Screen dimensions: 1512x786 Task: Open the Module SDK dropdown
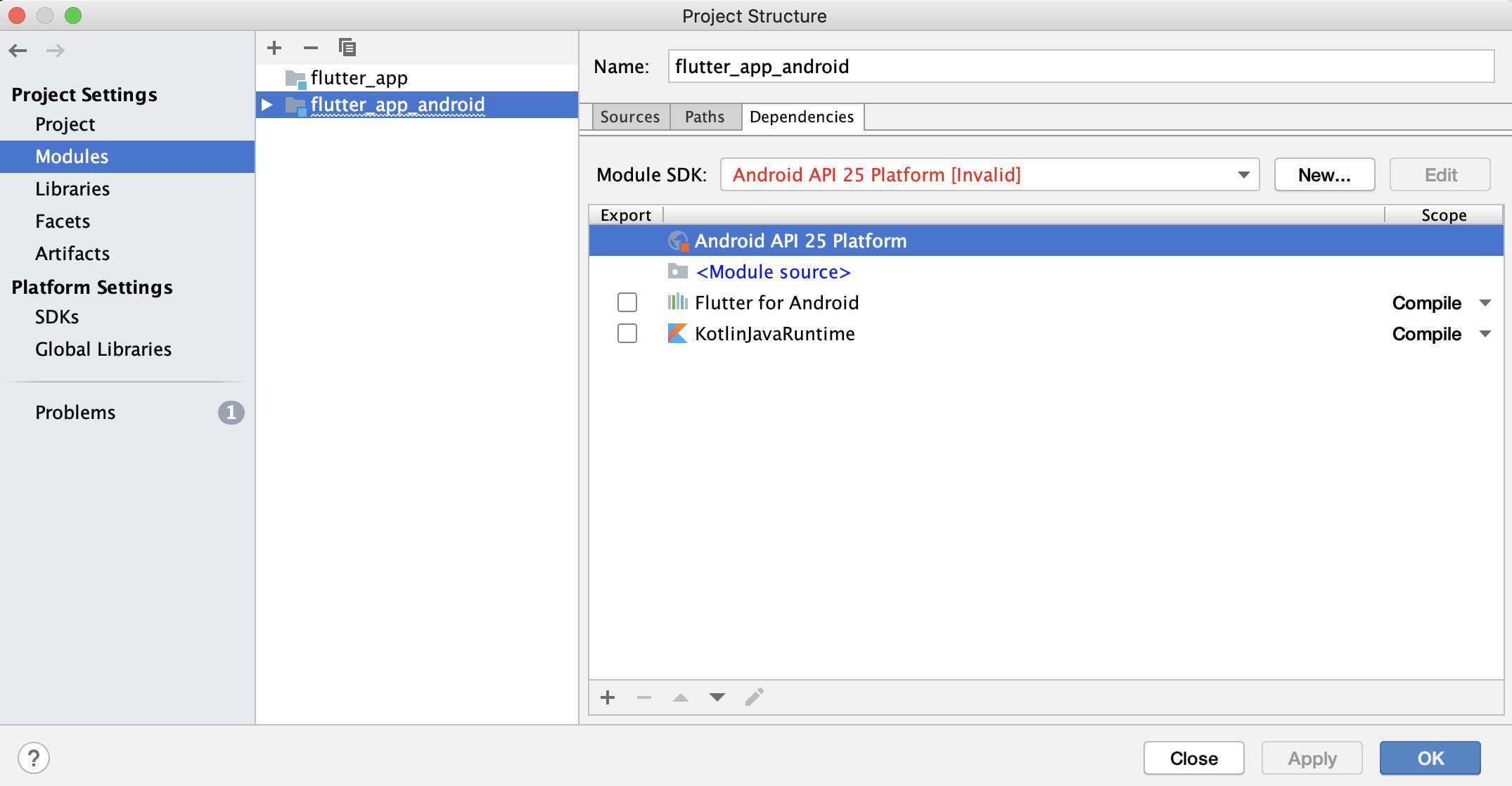[x=990, y=174]
